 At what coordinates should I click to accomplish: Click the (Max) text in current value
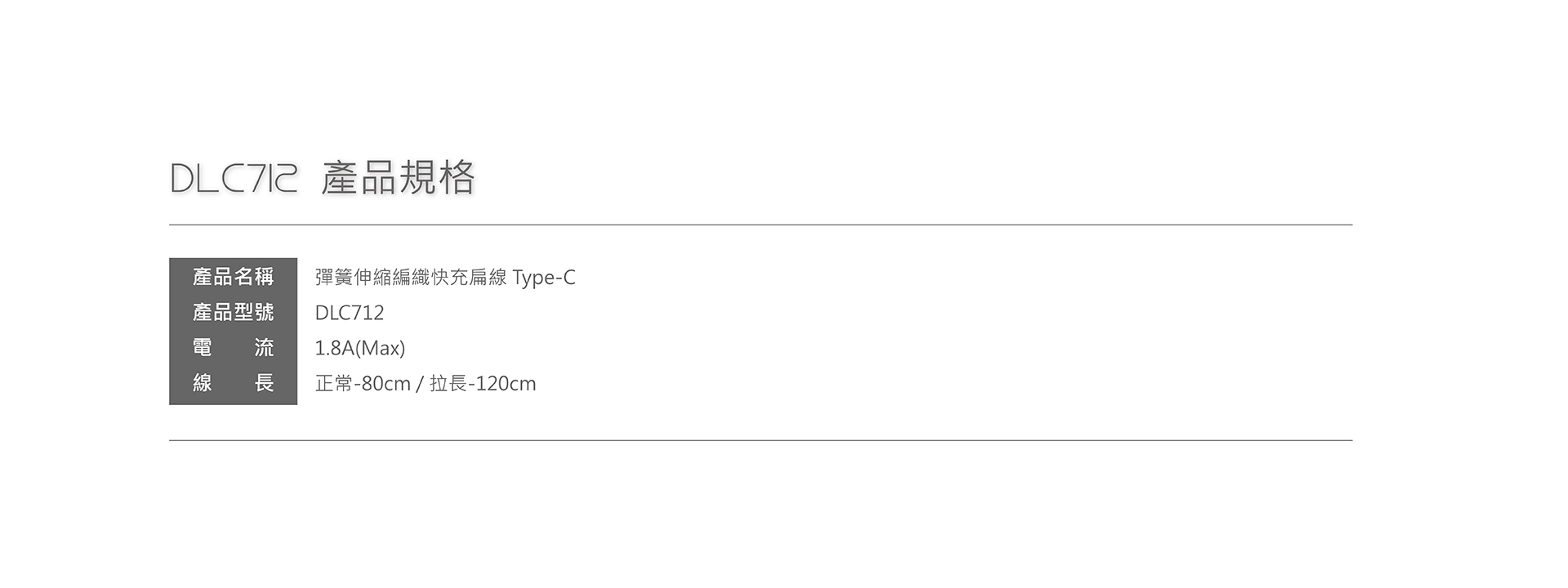pyautogui.click(x=381, y=349)
